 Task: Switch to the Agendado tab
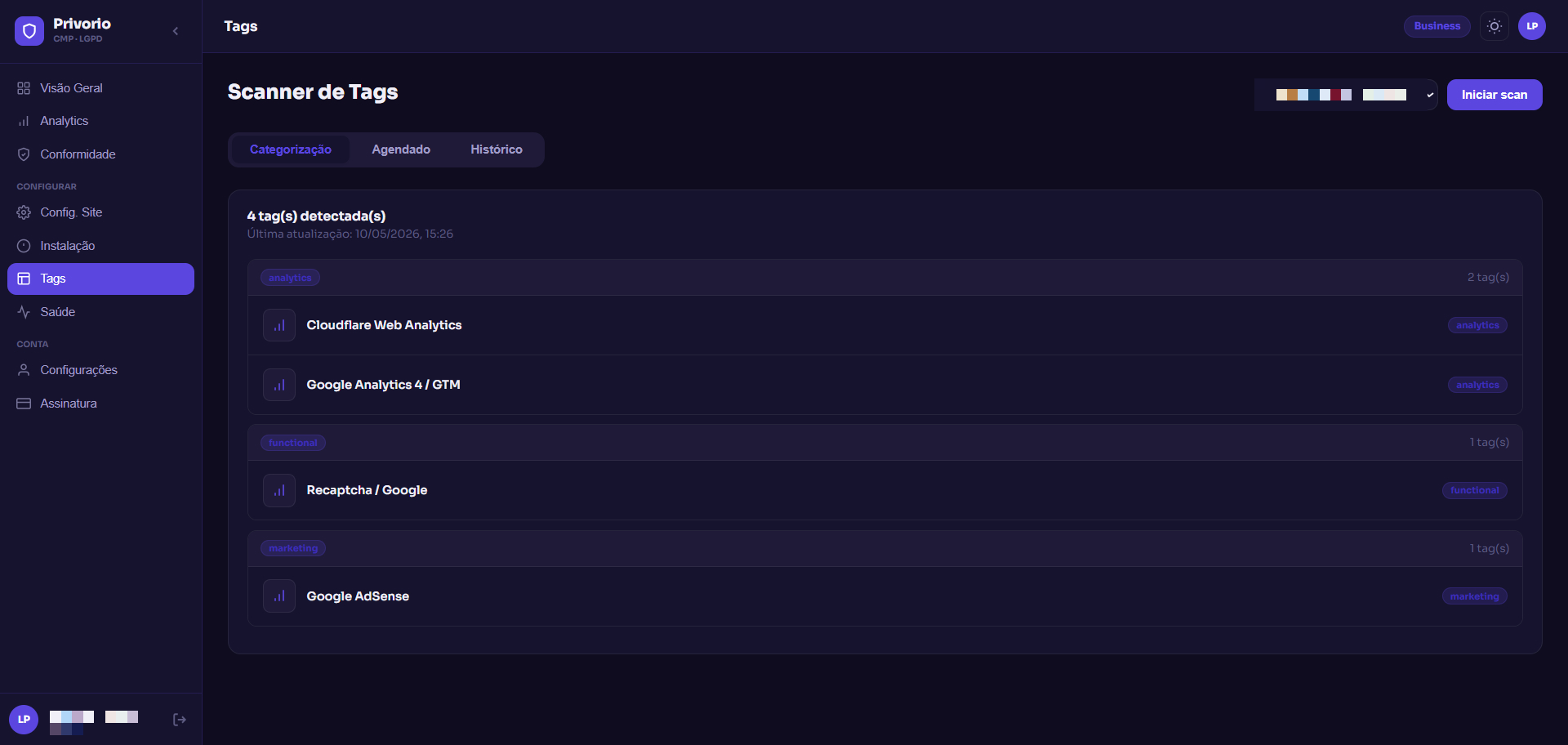[x=401, y=149]
